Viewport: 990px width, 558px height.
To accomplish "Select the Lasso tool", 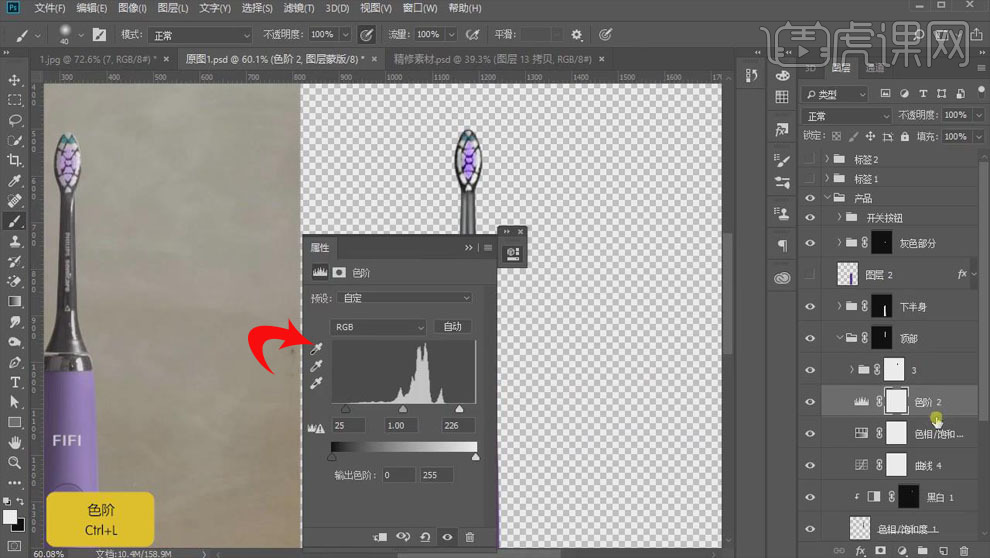I will click(15, 120).
